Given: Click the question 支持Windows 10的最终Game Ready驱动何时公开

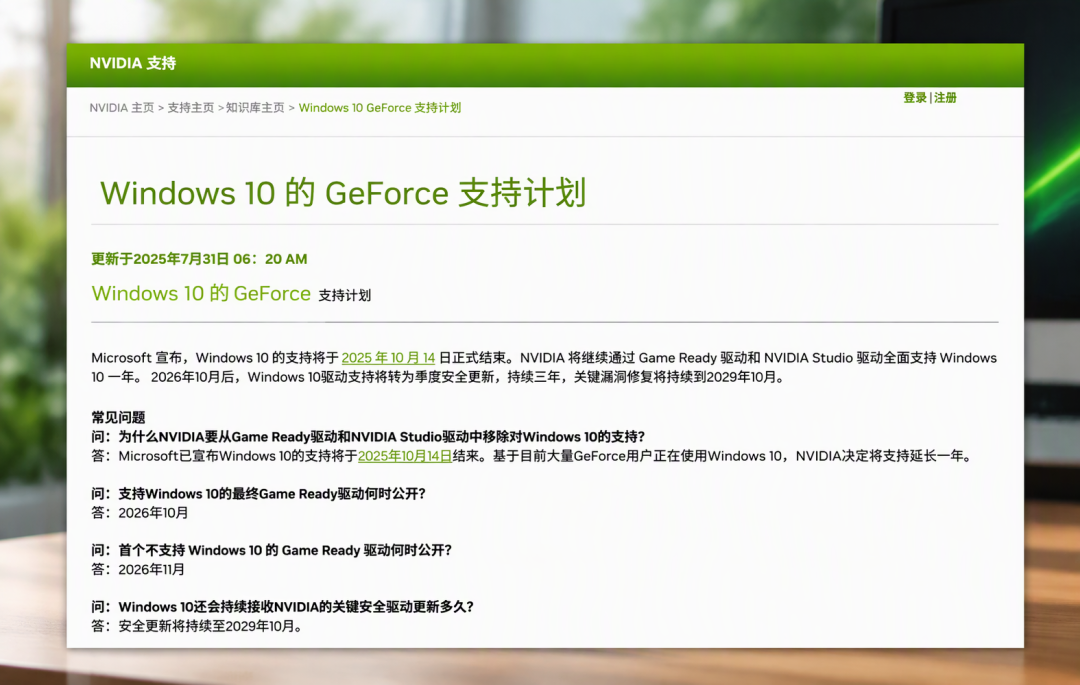Looking at the screenshot, I should [259, 494].
